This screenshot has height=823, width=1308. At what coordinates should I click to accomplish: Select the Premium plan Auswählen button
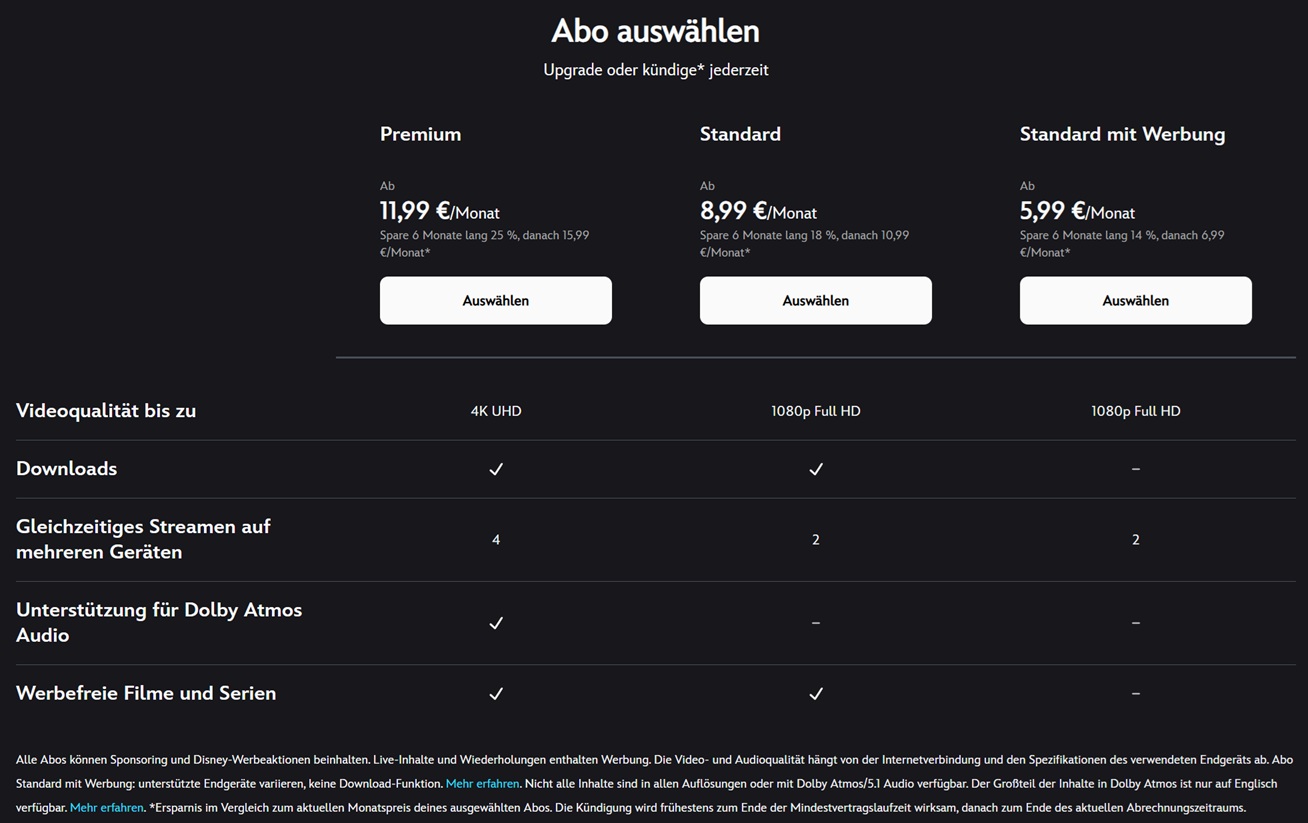click(x=495, y=300)
